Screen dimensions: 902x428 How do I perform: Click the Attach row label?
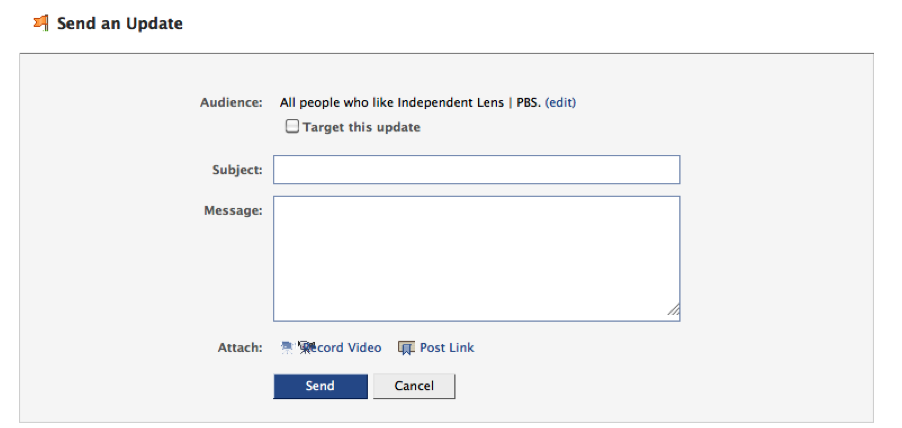240,348
